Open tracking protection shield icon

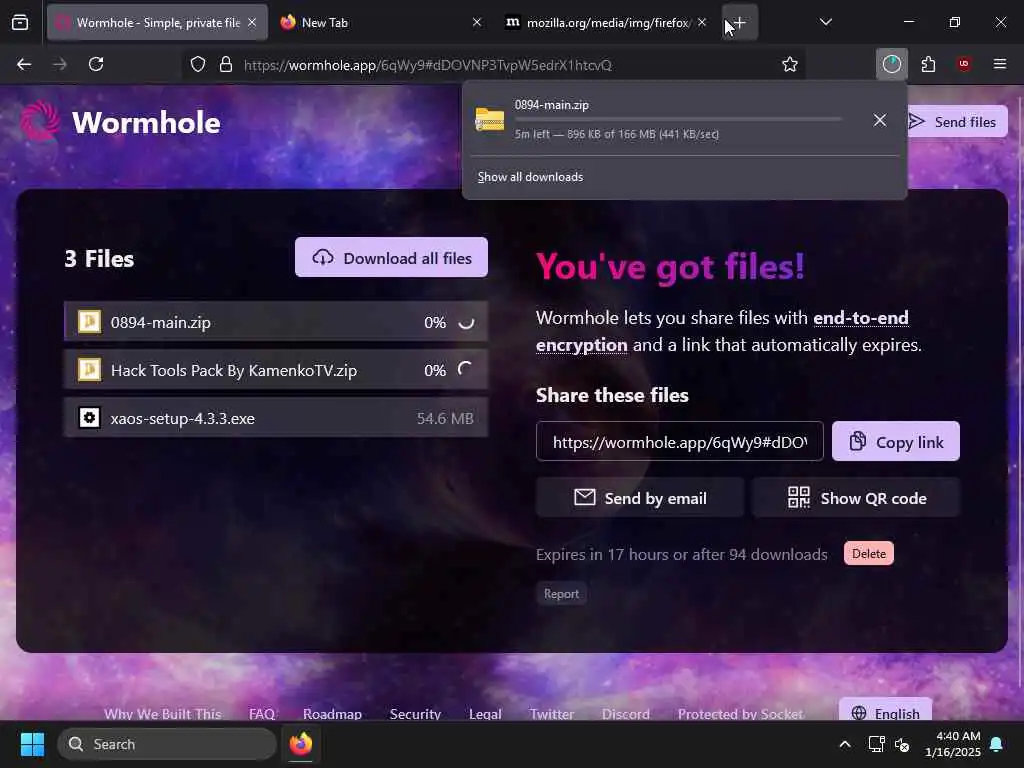198,65
